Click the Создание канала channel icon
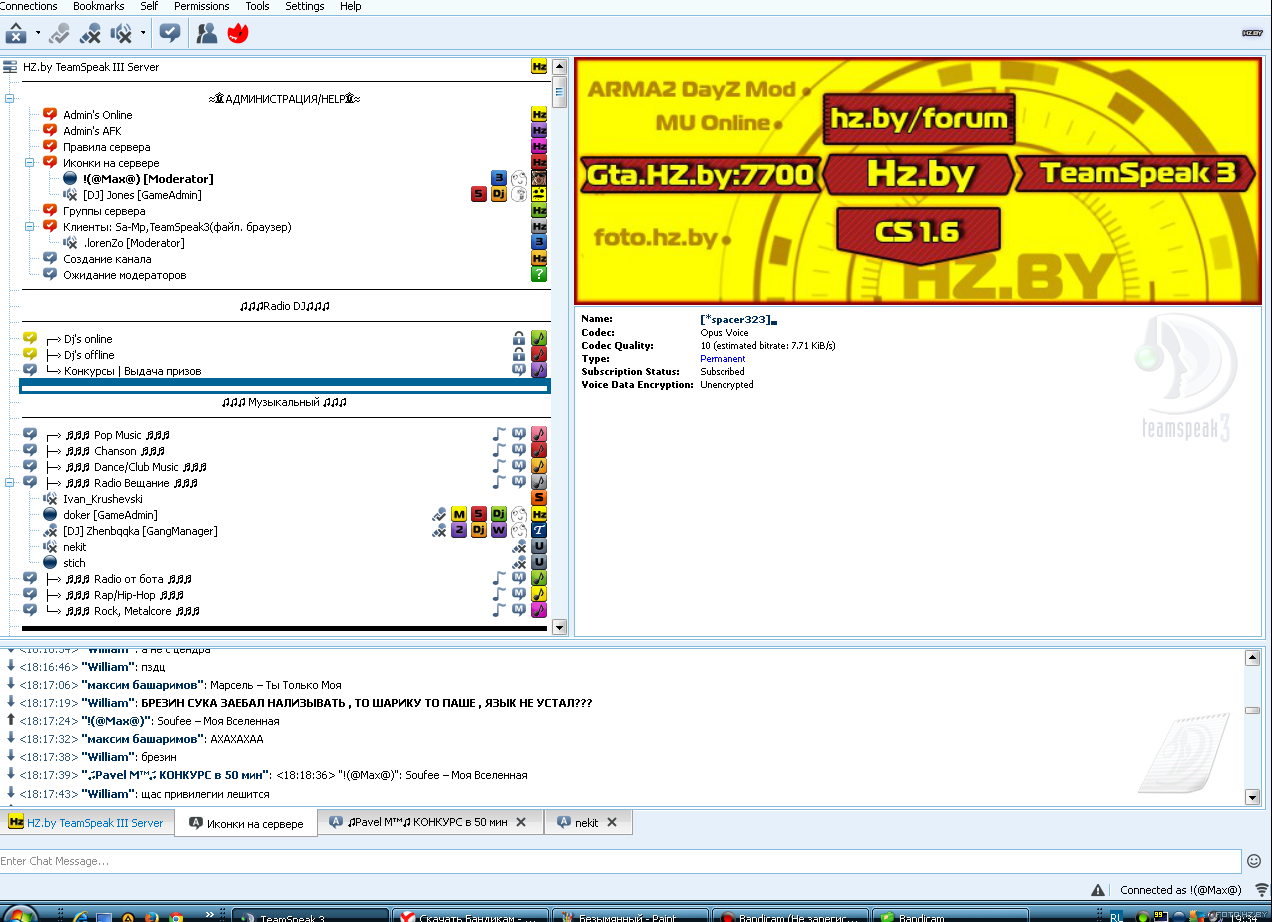1272x922 pixels. coord(50,259)
